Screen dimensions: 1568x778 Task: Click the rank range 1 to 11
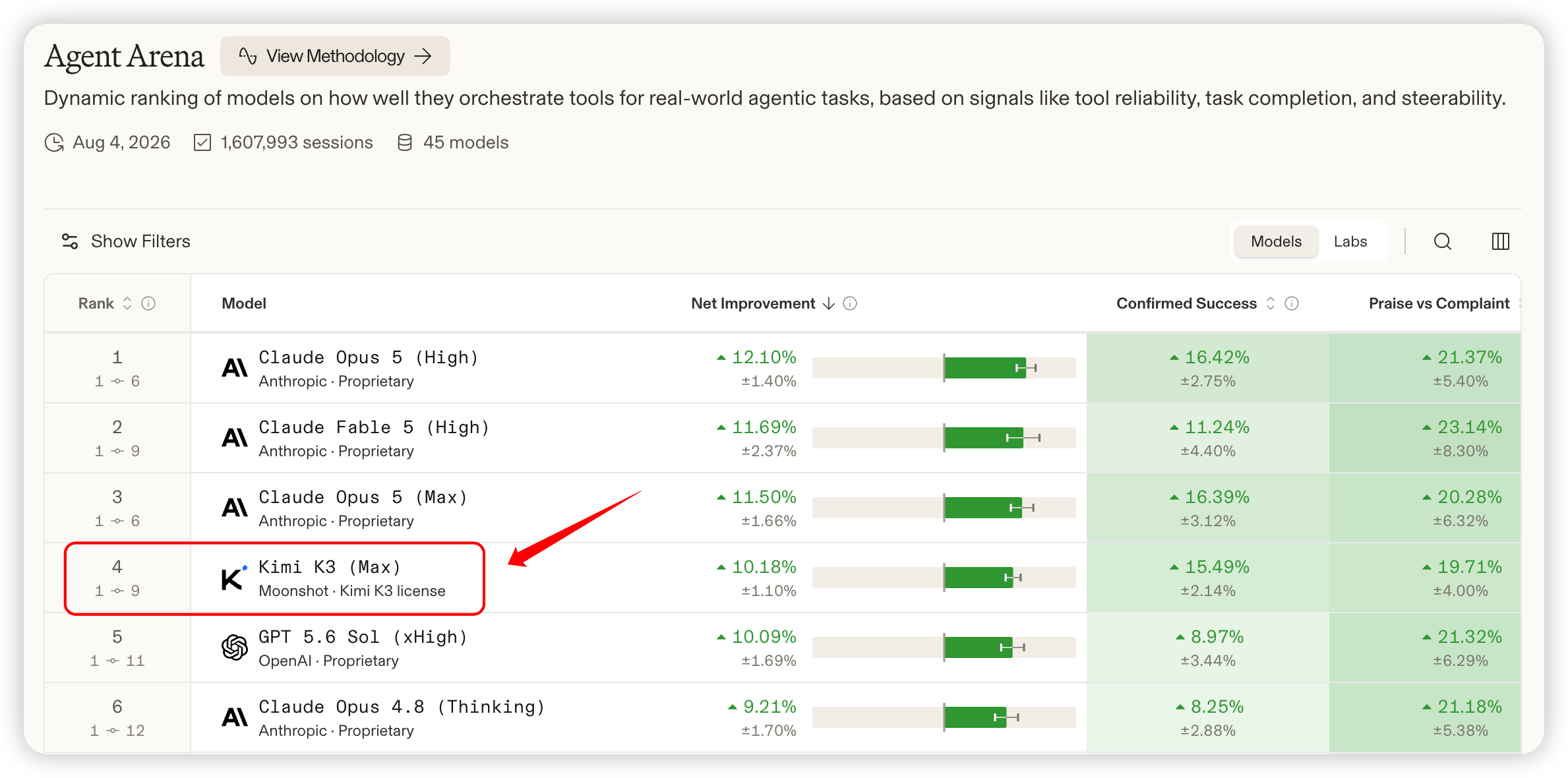[x=117, y=661]
